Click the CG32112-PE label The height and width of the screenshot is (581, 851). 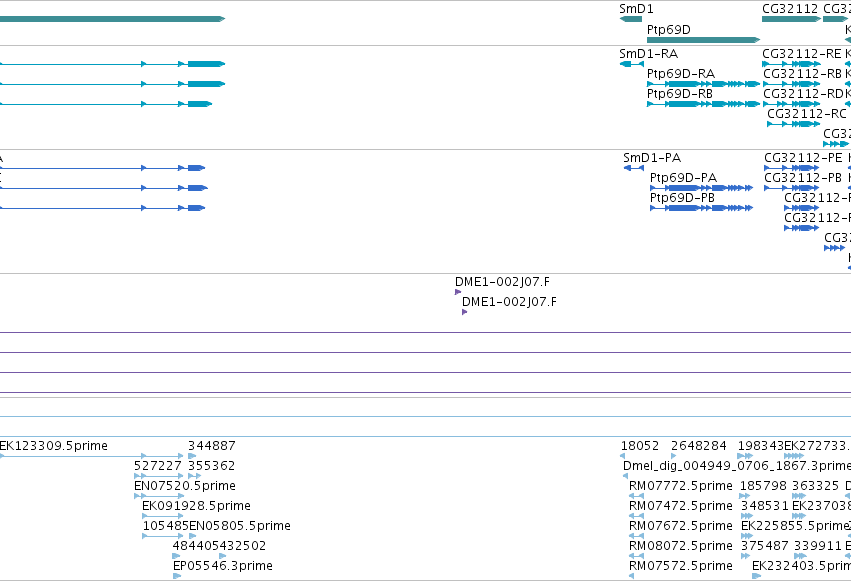pos(803,158)
